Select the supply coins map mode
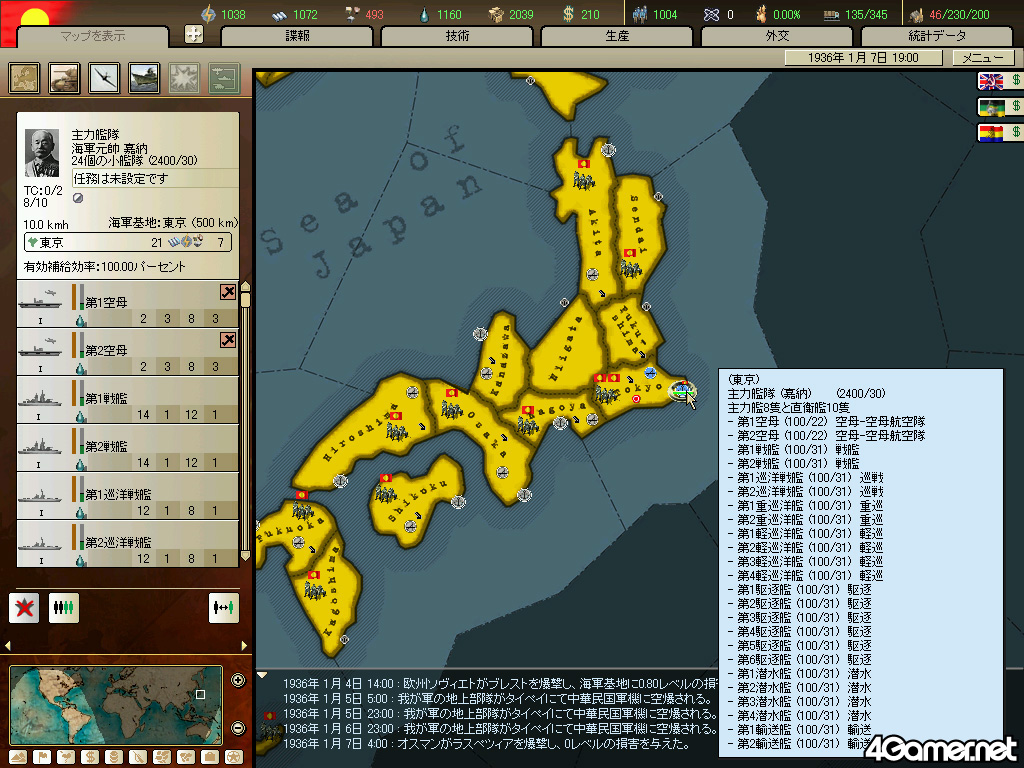1024x768 pixels. coord(114,757)
